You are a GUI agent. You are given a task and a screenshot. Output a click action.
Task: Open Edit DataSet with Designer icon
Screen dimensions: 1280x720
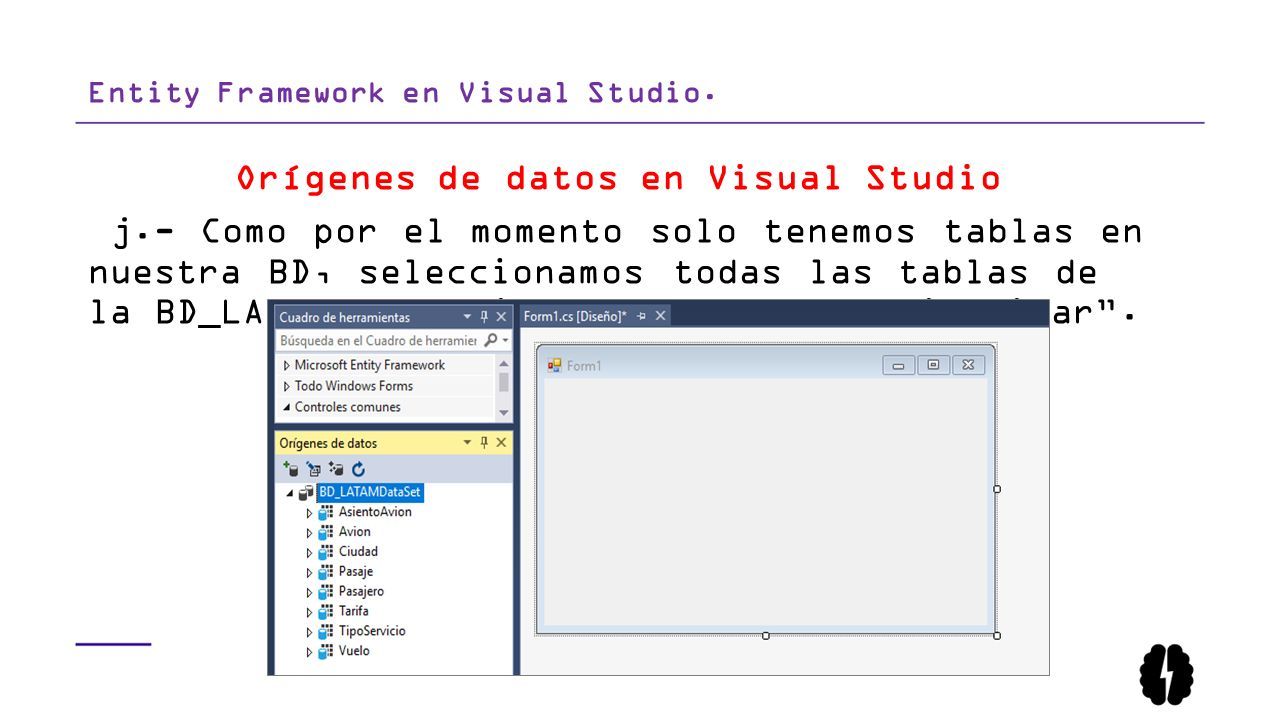314,468
